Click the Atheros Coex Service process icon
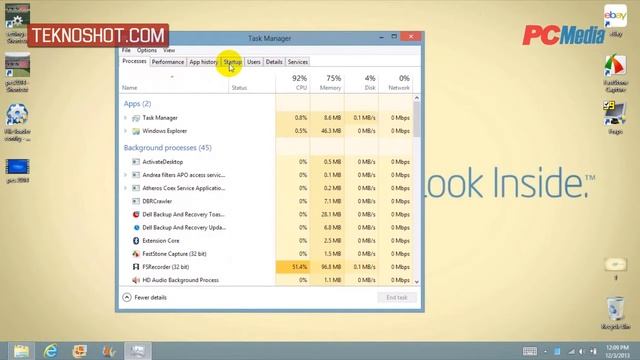Viewport: 640px width, 360px height. click(136, 188)
